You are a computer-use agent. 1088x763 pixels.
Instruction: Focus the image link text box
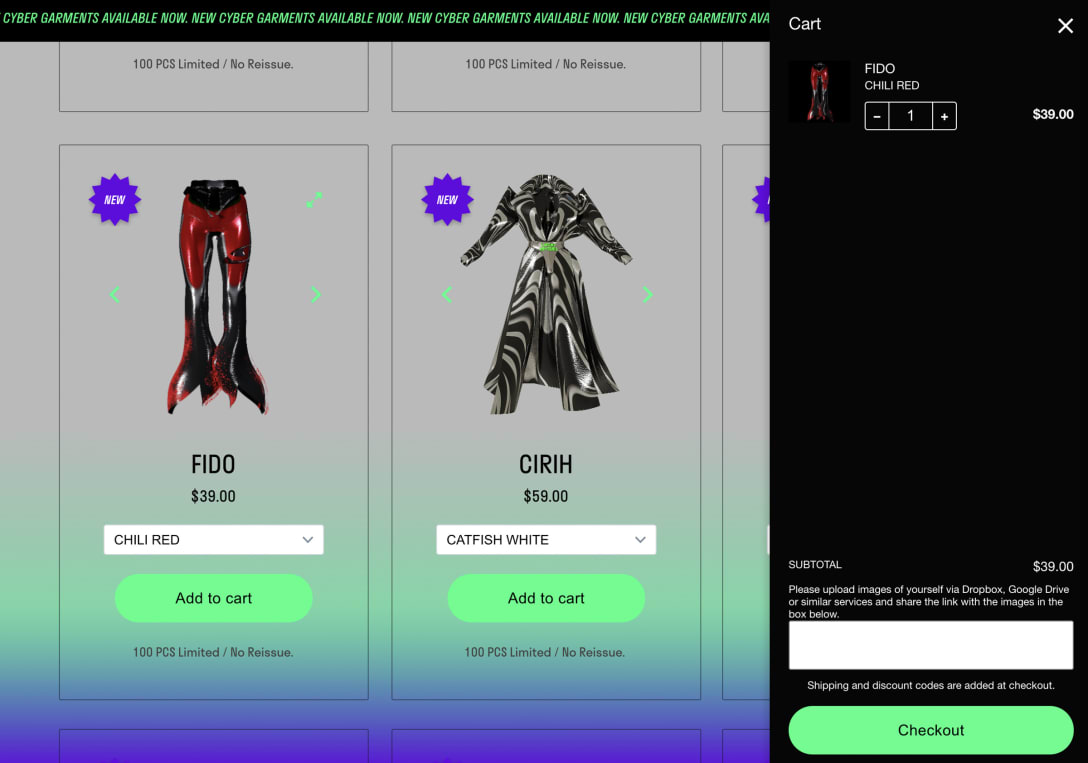pyautogui.click(x=931, y=645)
